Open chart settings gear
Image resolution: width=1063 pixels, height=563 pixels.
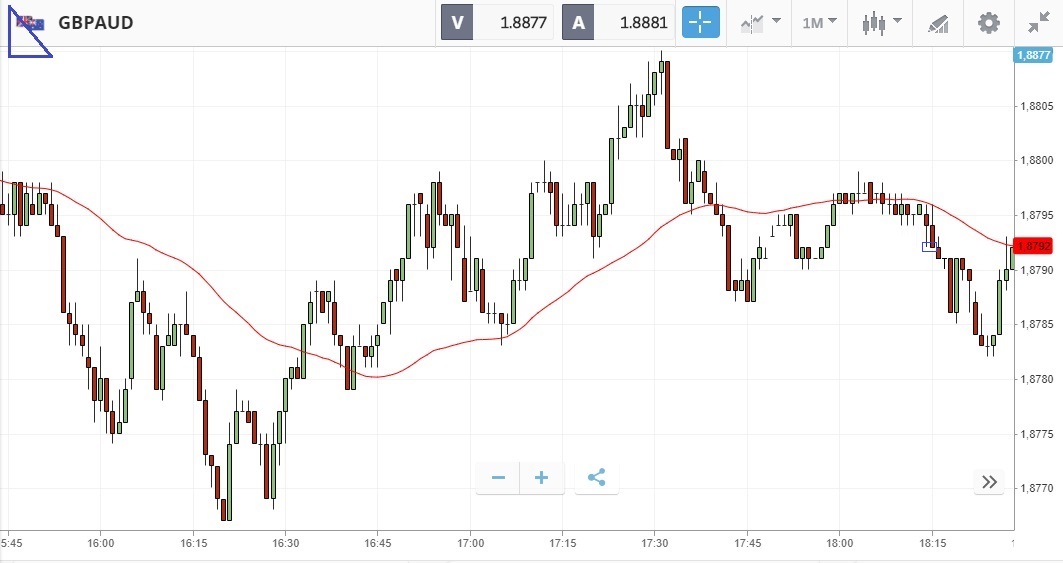tap(989, 22)
